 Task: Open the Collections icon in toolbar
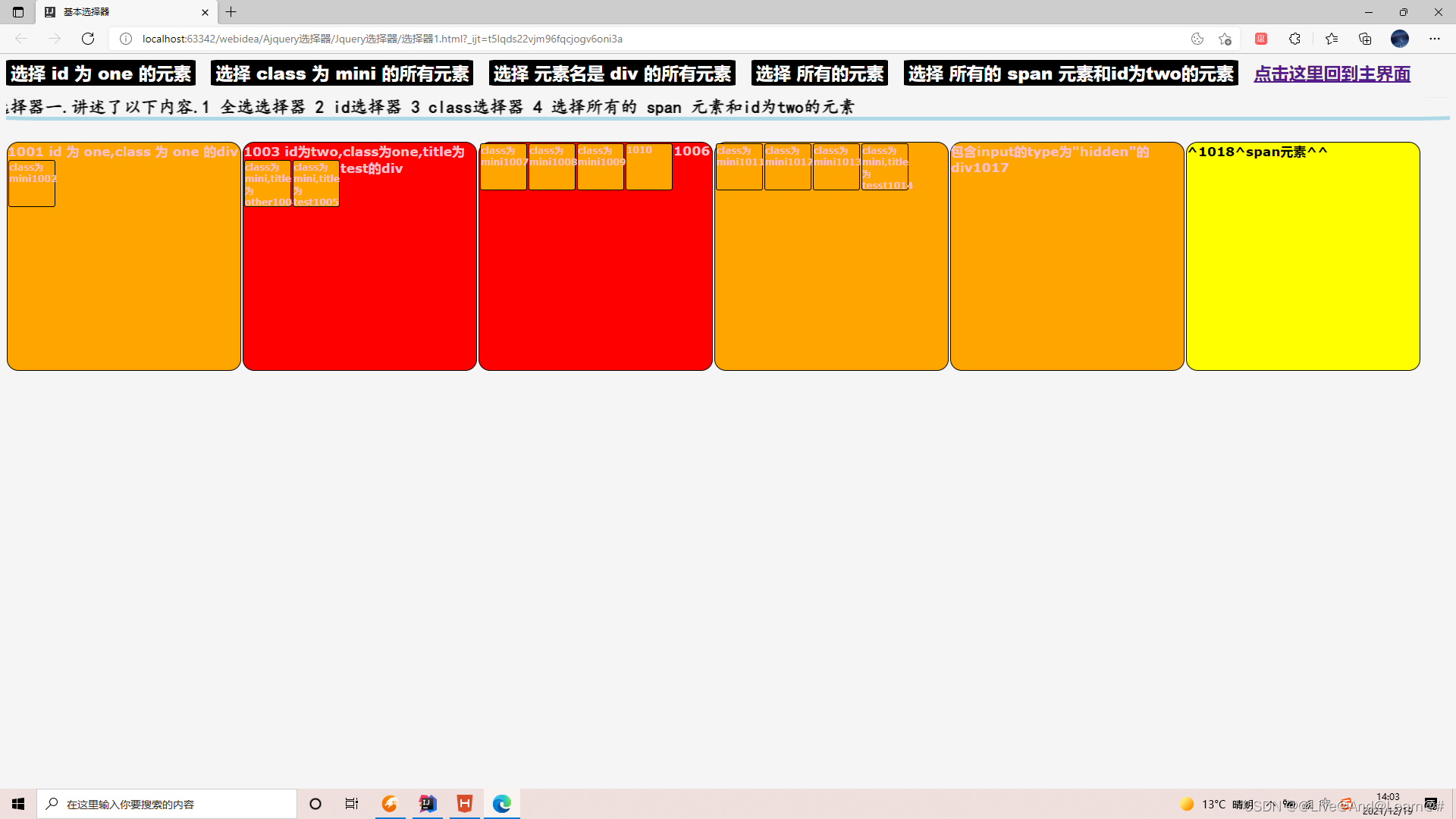coord(1365,39)
